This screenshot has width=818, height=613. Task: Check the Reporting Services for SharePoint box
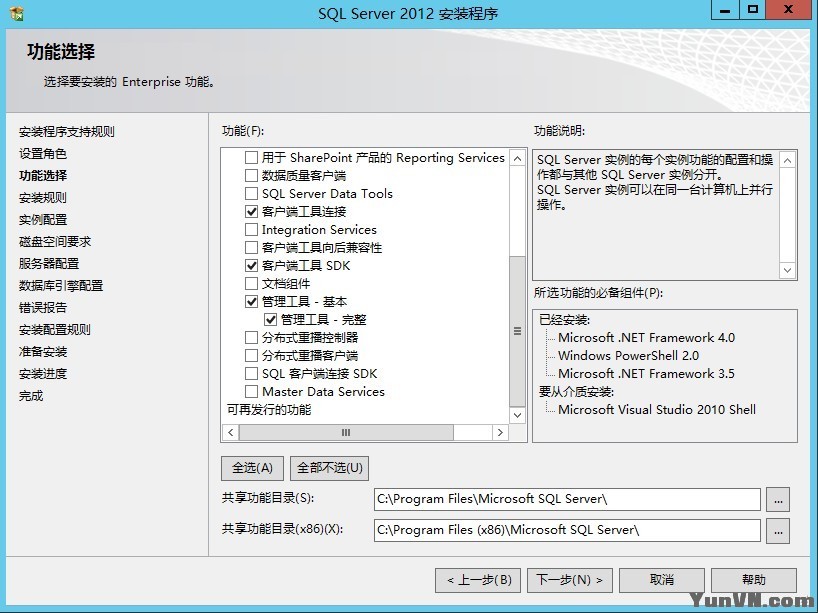(251, 158)
